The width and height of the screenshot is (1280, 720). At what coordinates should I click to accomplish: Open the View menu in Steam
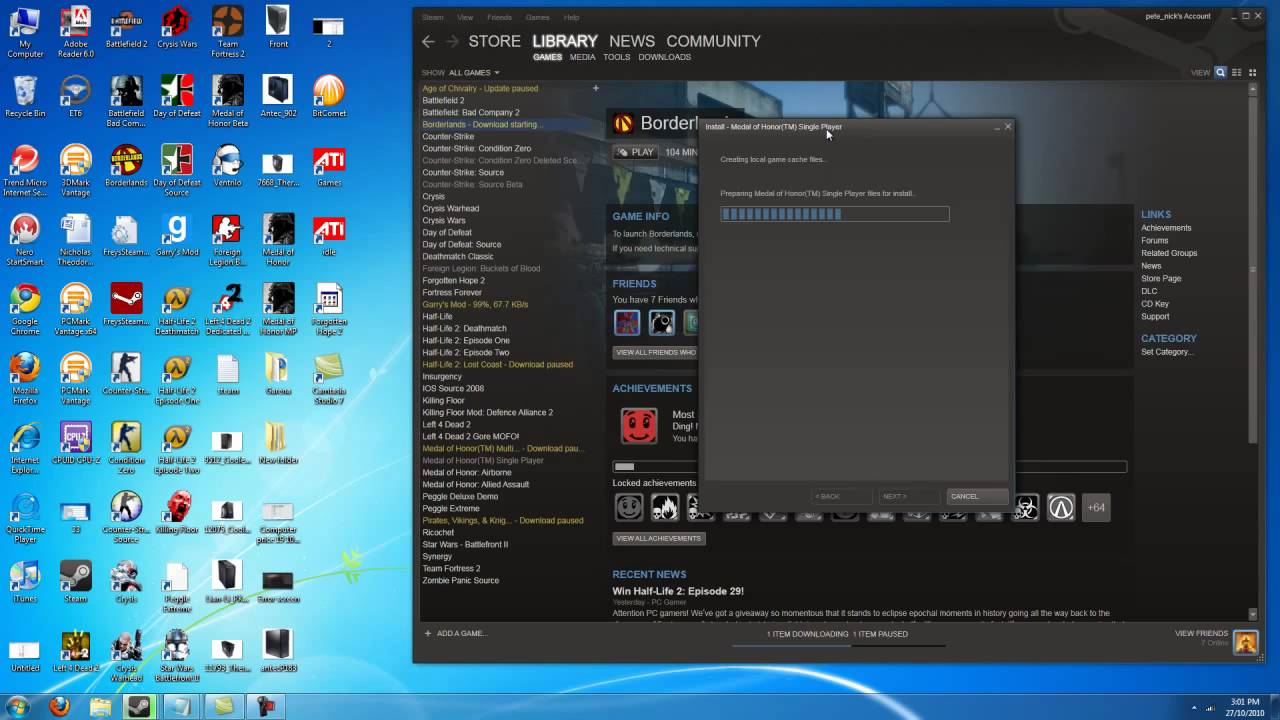coord(465,17)
